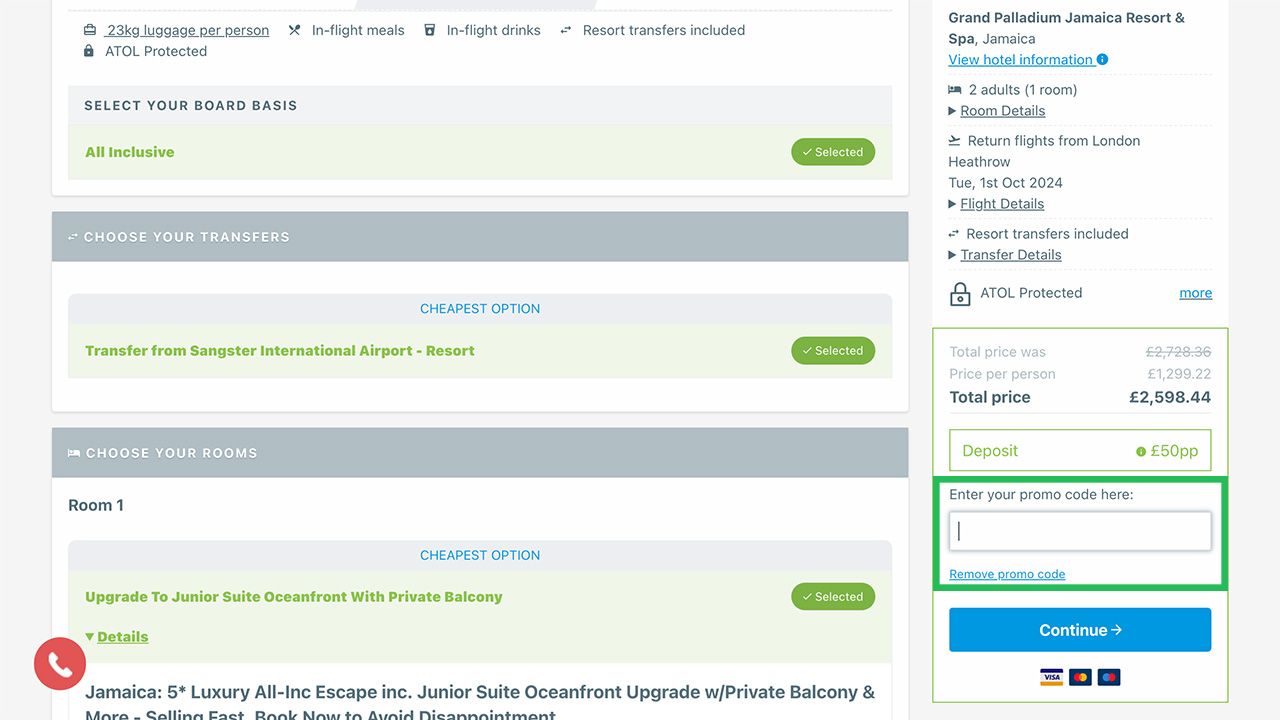Click the Room 1 heading
Image resolution: width=1280 pixels, height=720 pixels.
point(96,505)
